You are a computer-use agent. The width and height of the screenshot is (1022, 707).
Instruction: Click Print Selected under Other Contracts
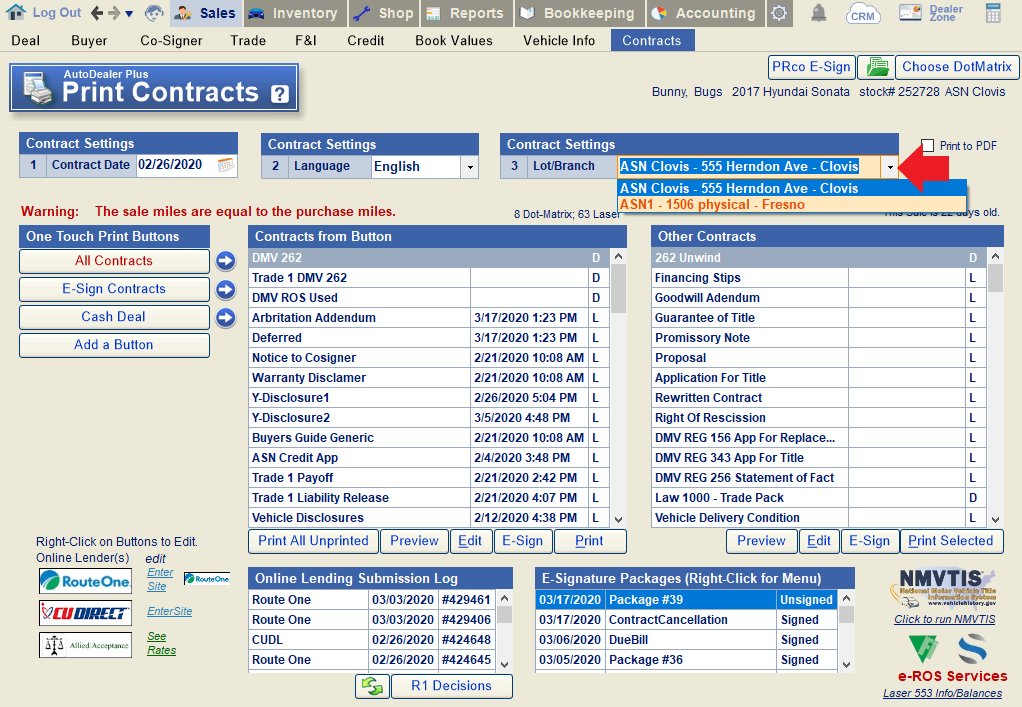click(951, 541)
